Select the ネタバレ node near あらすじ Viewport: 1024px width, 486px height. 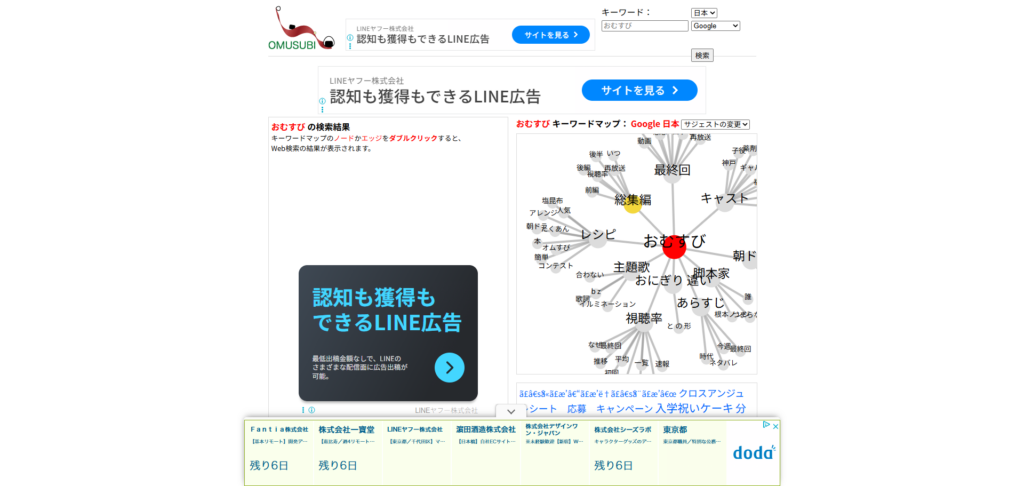click(x=723, y=363)
